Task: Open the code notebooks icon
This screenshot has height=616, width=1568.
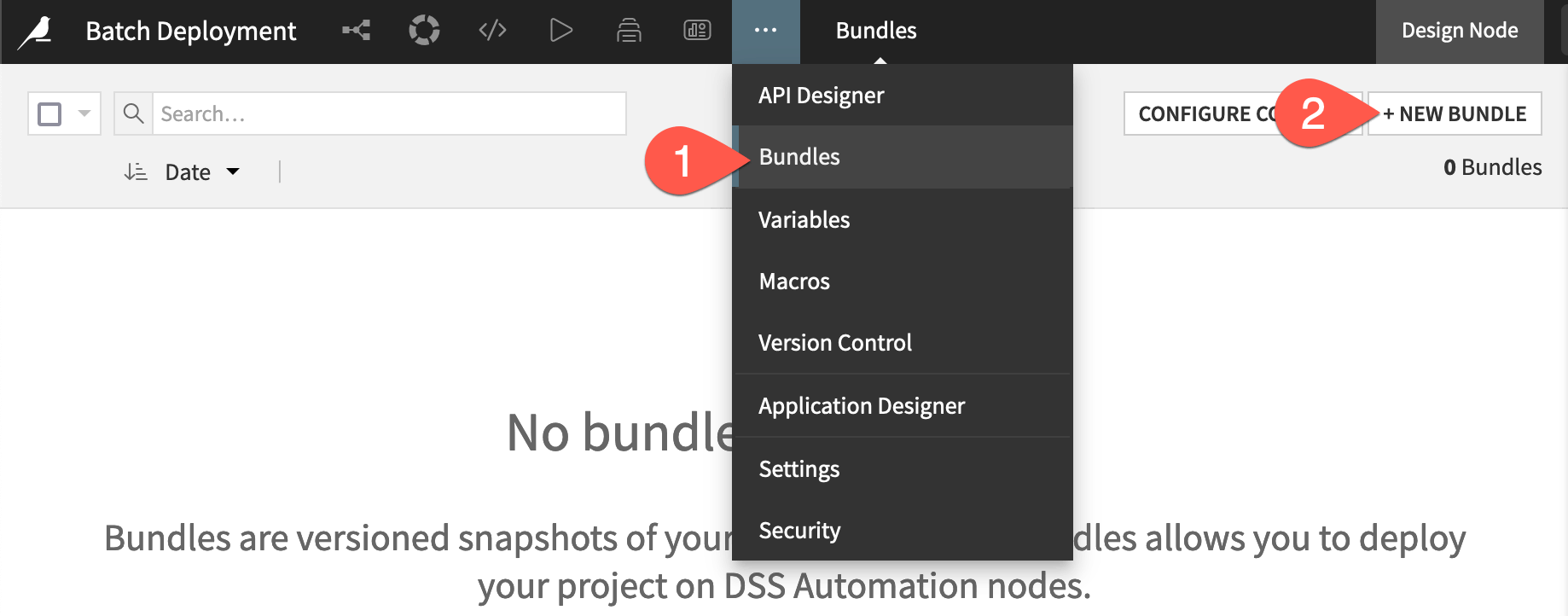Action: coord(492,31)
